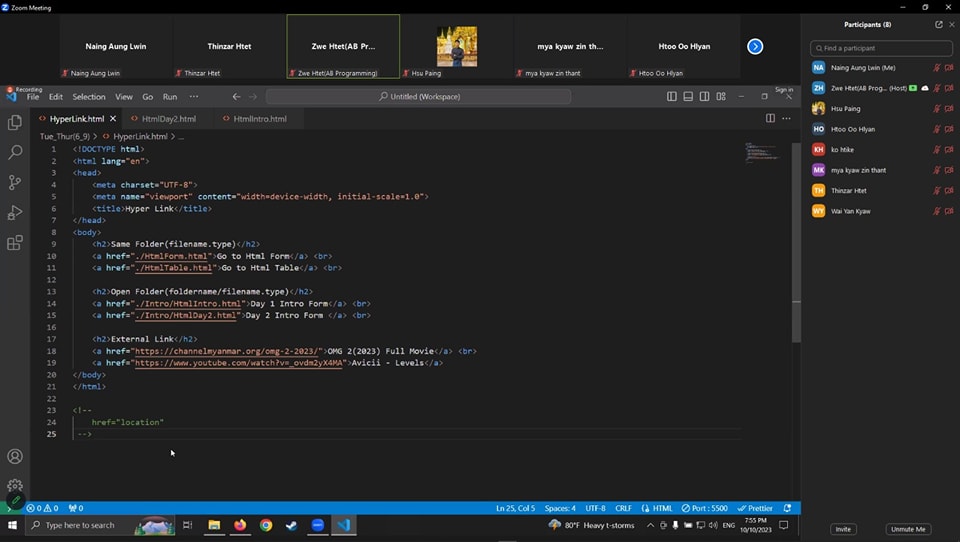Click the Untitled (Workspace) command center
The height and width of the screenshot is (542, 960).
pos(419,96)
